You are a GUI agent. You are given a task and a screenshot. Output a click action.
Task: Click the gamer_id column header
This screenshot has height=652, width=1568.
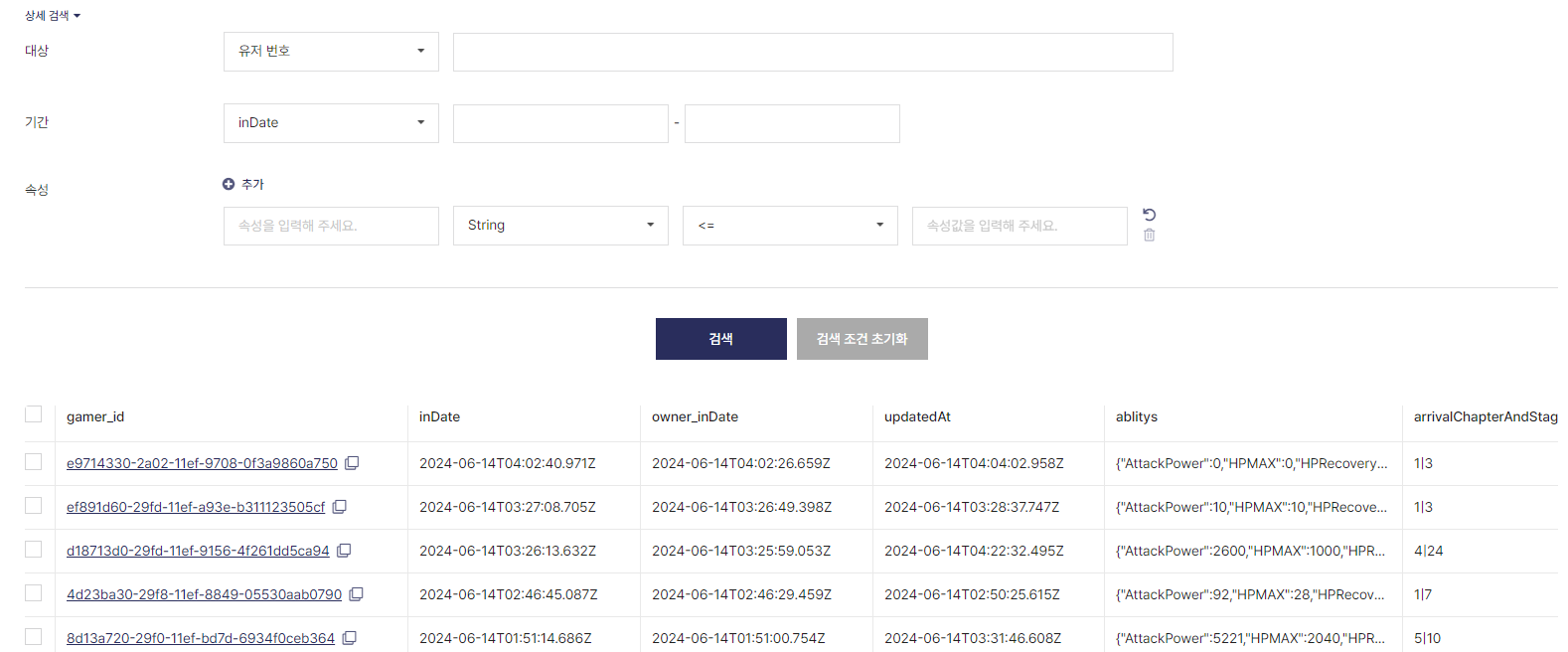point(95,416)
